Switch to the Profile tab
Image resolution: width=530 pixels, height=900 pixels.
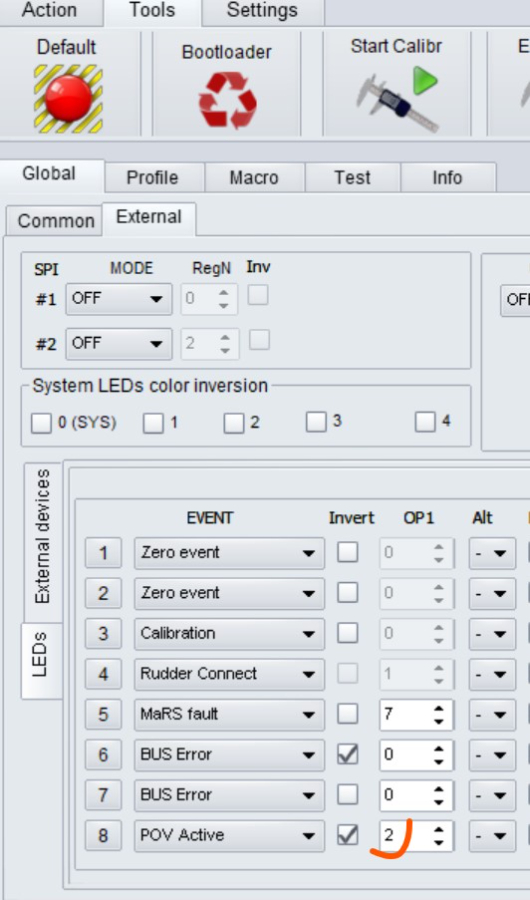click(x=152, y=177)
